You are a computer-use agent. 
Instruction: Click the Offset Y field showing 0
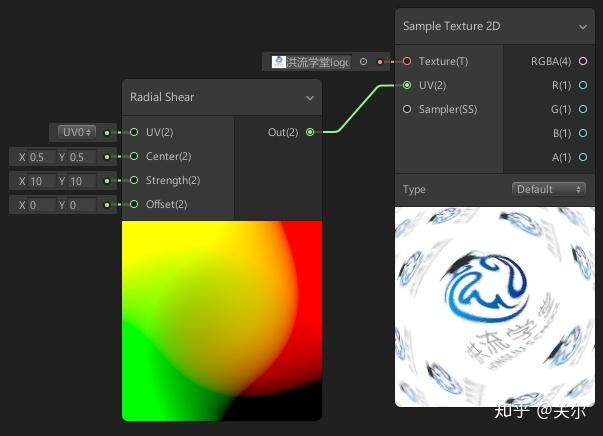point(82,205)
